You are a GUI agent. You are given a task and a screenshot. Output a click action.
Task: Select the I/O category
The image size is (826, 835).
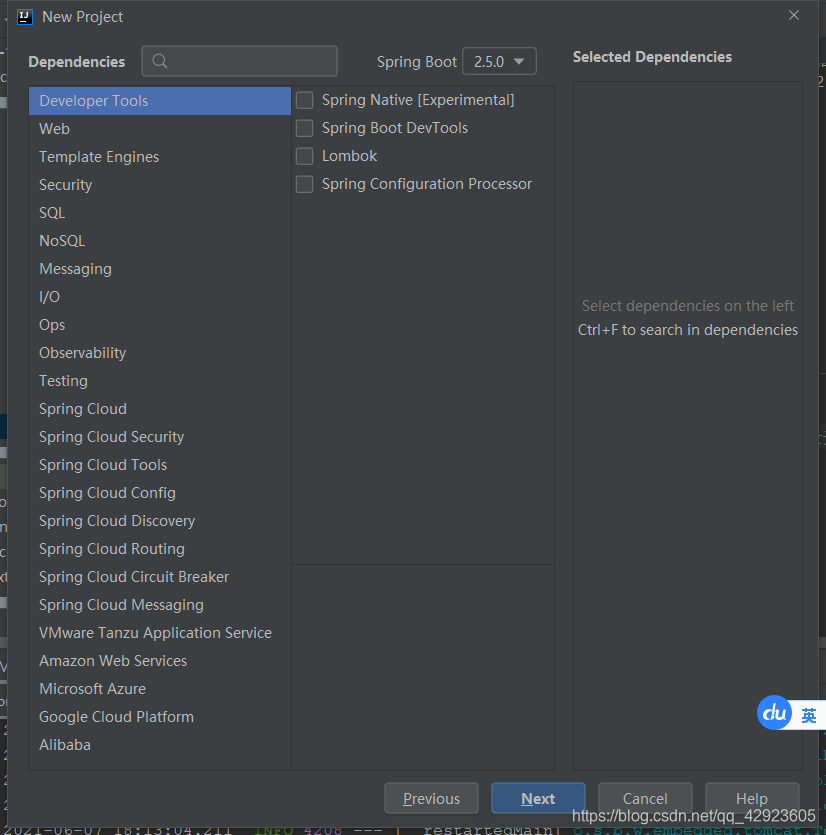160,297
